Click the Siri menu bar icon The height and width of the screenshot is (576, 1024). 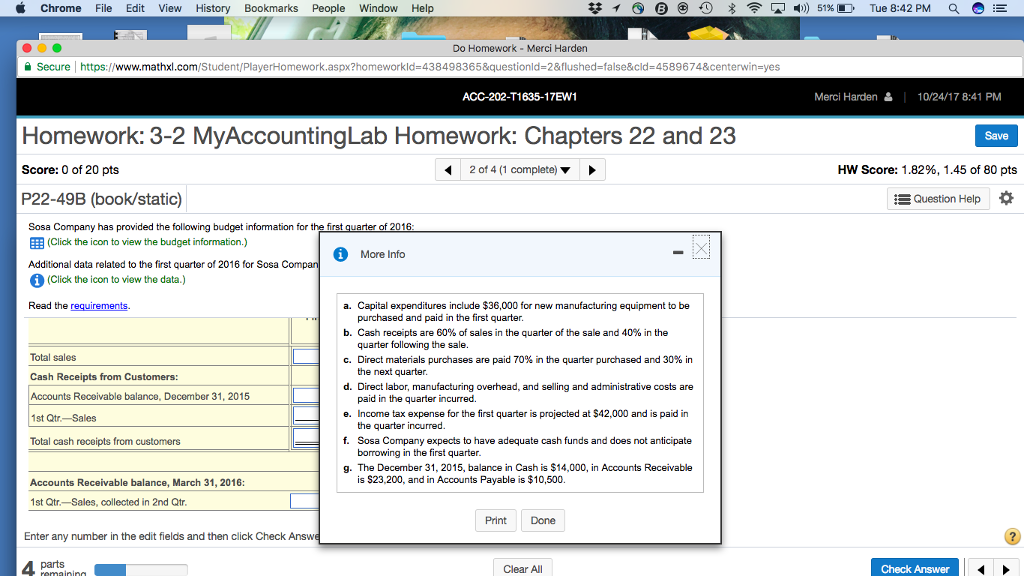tap(978, 8)
